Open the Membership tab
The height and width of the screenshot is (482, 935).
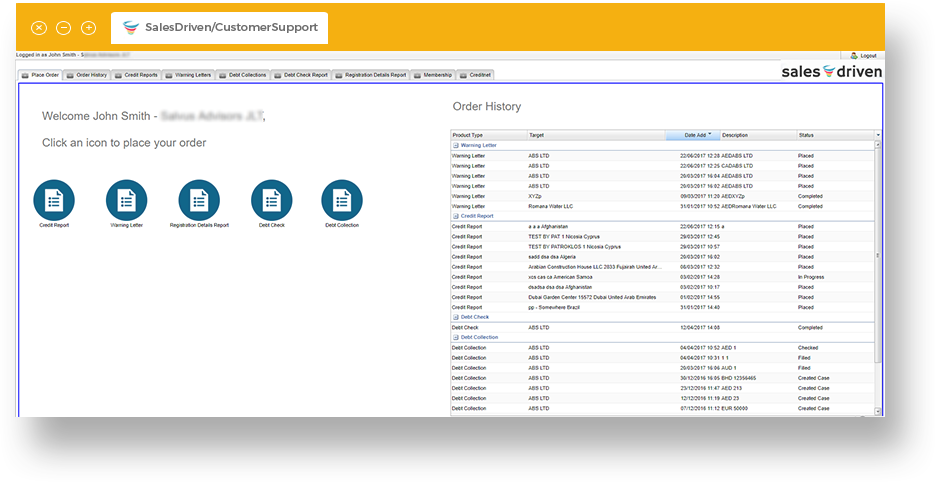click(433, 75)
